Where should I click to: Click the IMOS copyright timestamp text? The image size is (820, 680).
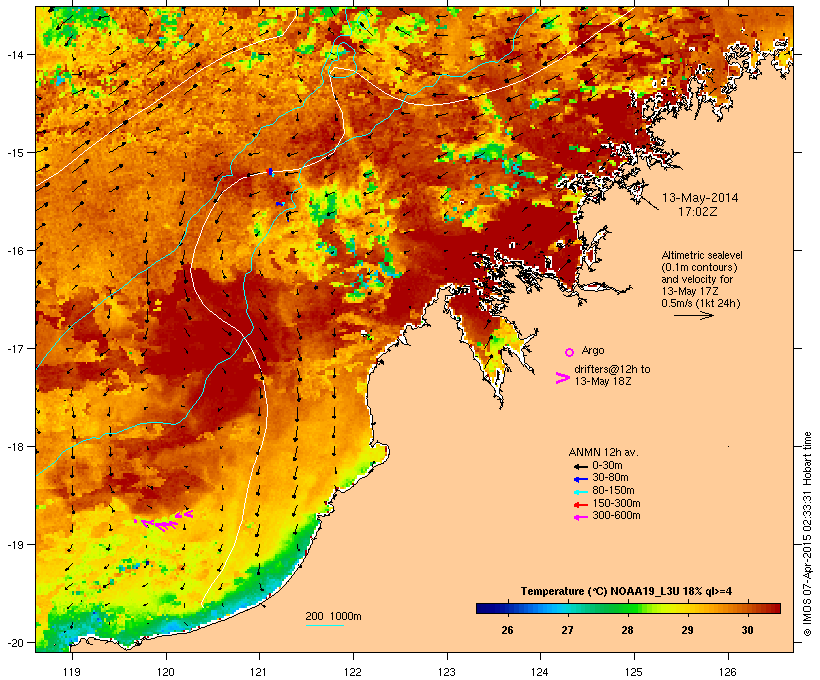807,534
